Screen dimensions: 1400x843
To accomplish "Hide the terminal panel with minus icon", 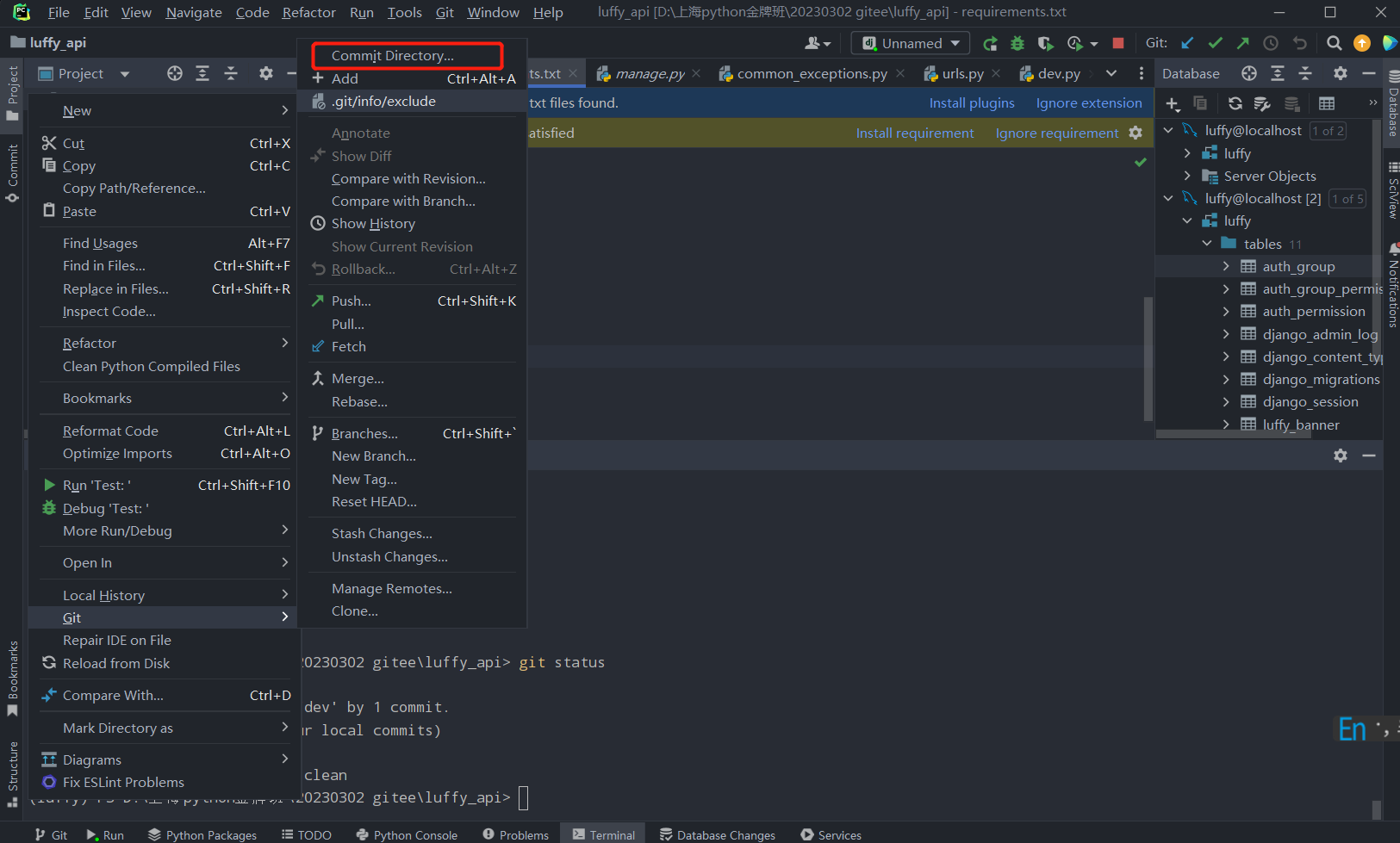I will pos(1369,456).
